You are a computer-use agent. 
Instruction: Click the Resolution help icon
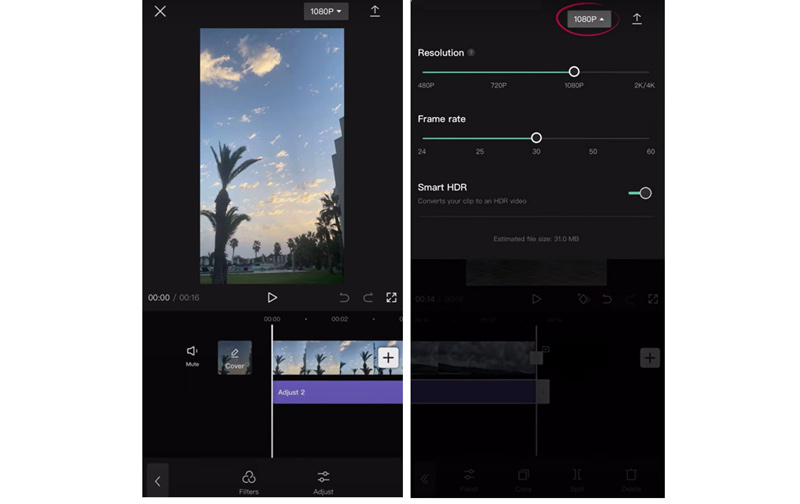pyautogui.click(x=471, y=52)
